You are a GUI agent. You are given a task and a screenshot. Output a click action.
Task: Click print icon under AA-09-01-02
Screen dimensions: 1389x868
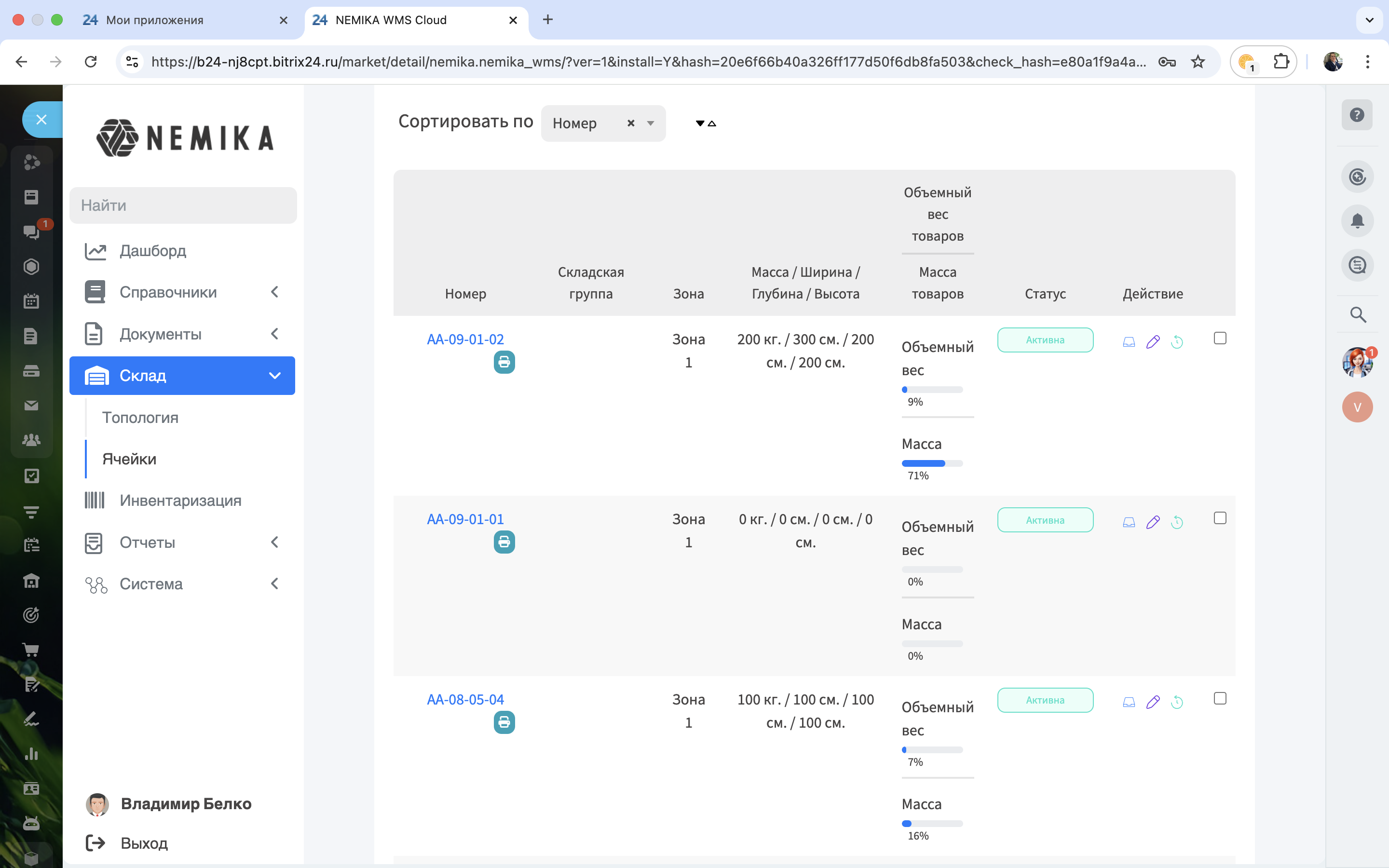click(x=504, y=362)
